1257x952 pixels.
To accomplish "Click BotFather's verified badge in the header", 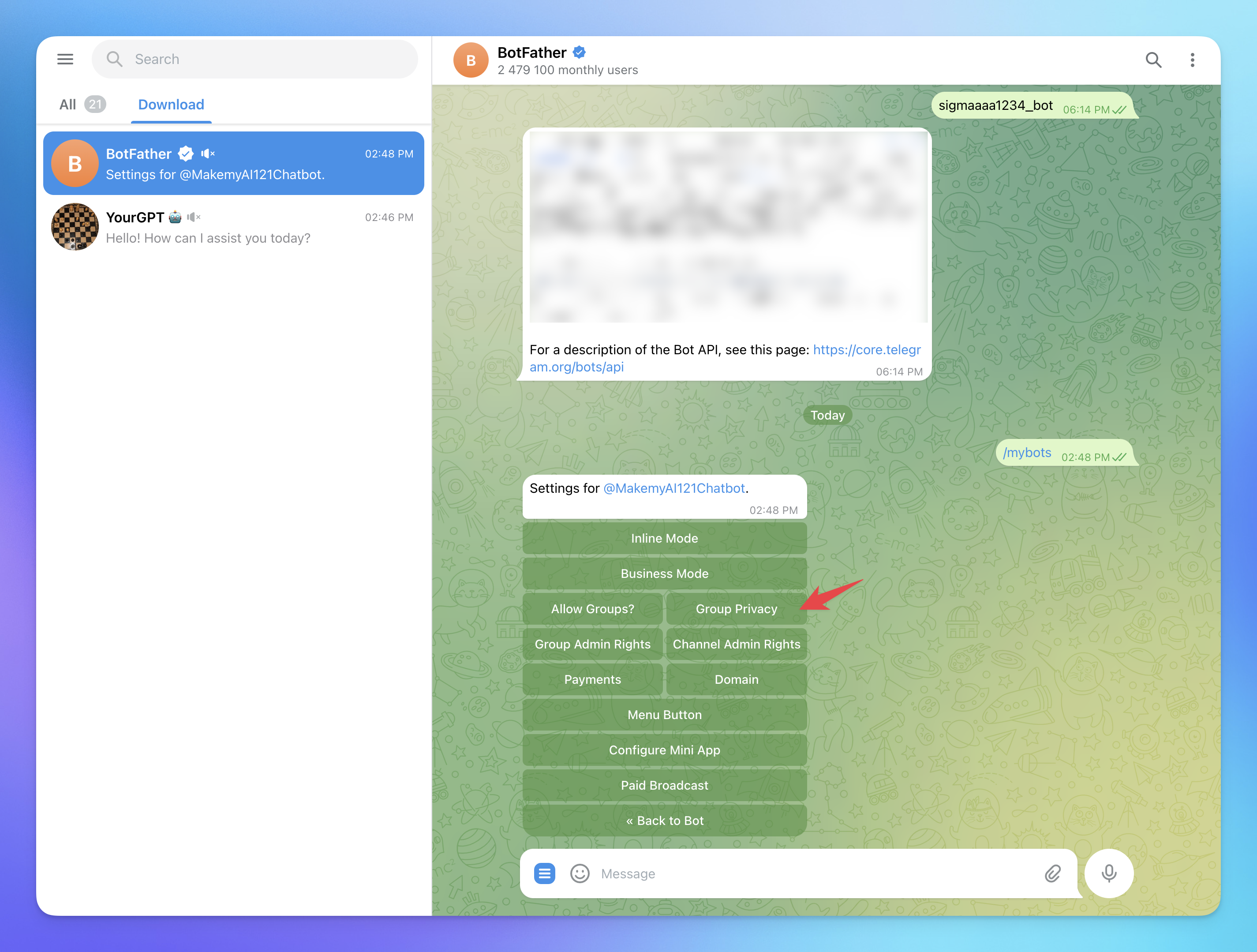I will click(579, 52).
